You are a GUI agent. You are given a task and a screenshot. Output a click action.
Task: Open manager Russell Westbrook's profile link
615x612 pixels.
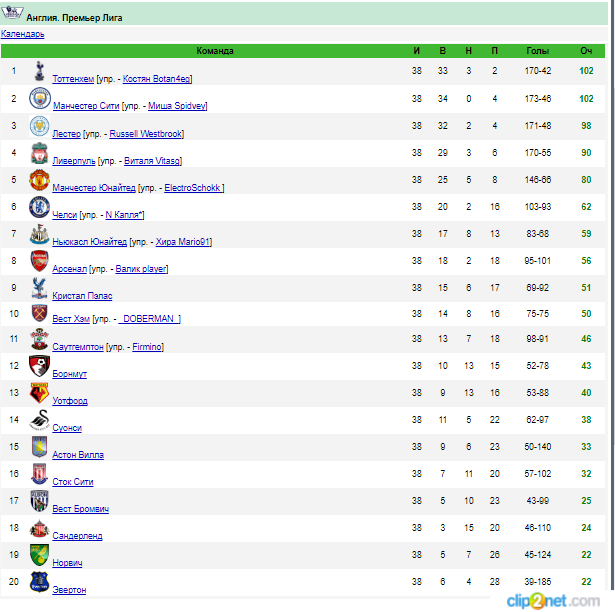145,134
